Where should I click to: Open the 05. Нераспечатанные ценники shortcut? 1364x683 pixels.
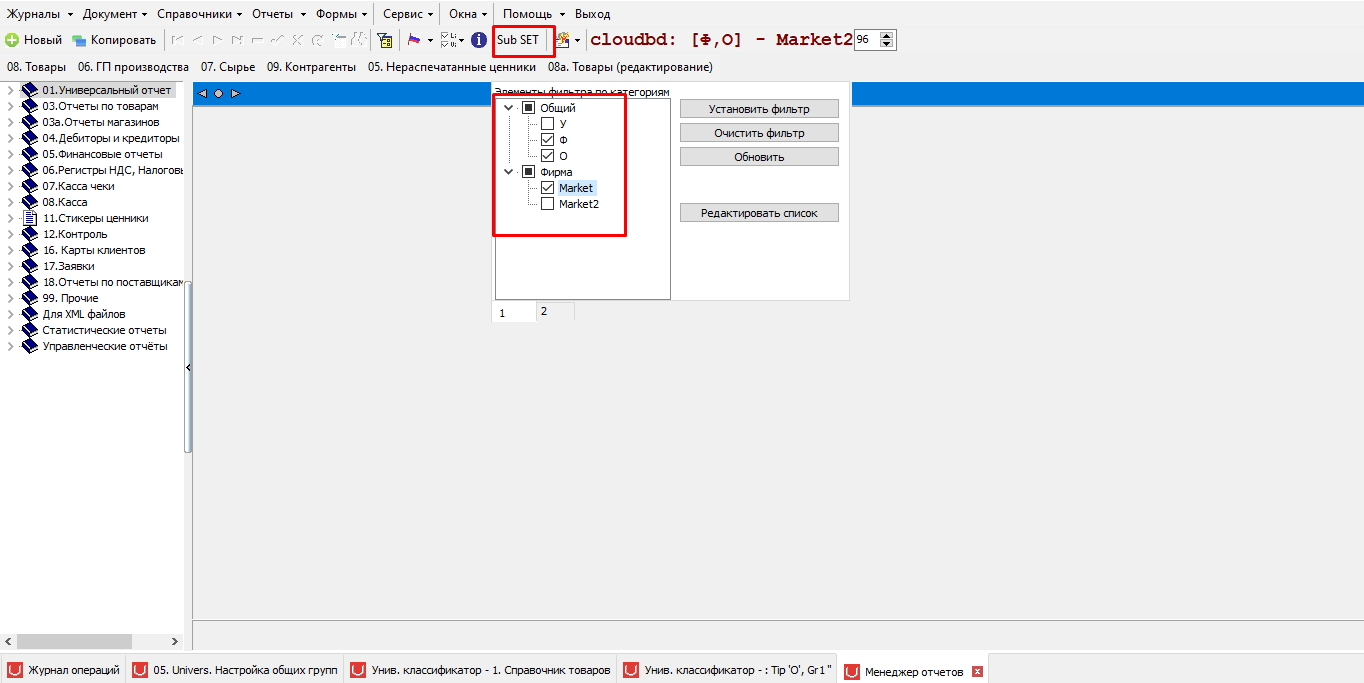451,67
